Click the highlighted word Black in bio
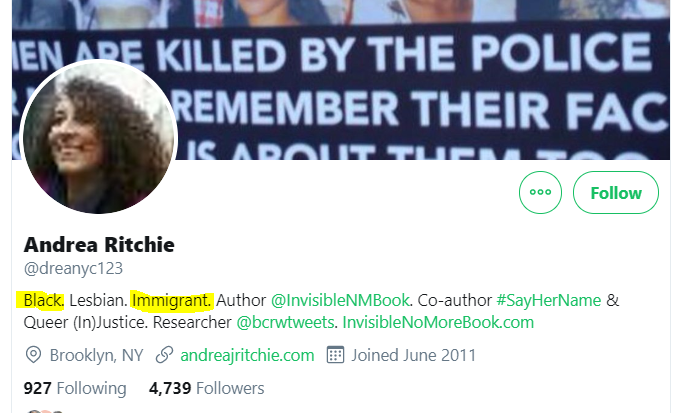 (43, 300)
